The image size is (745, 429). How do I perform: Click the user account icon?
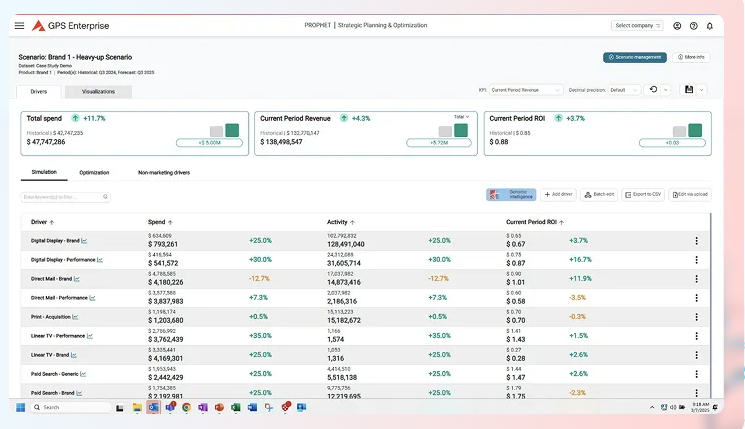tap(677, 25)
